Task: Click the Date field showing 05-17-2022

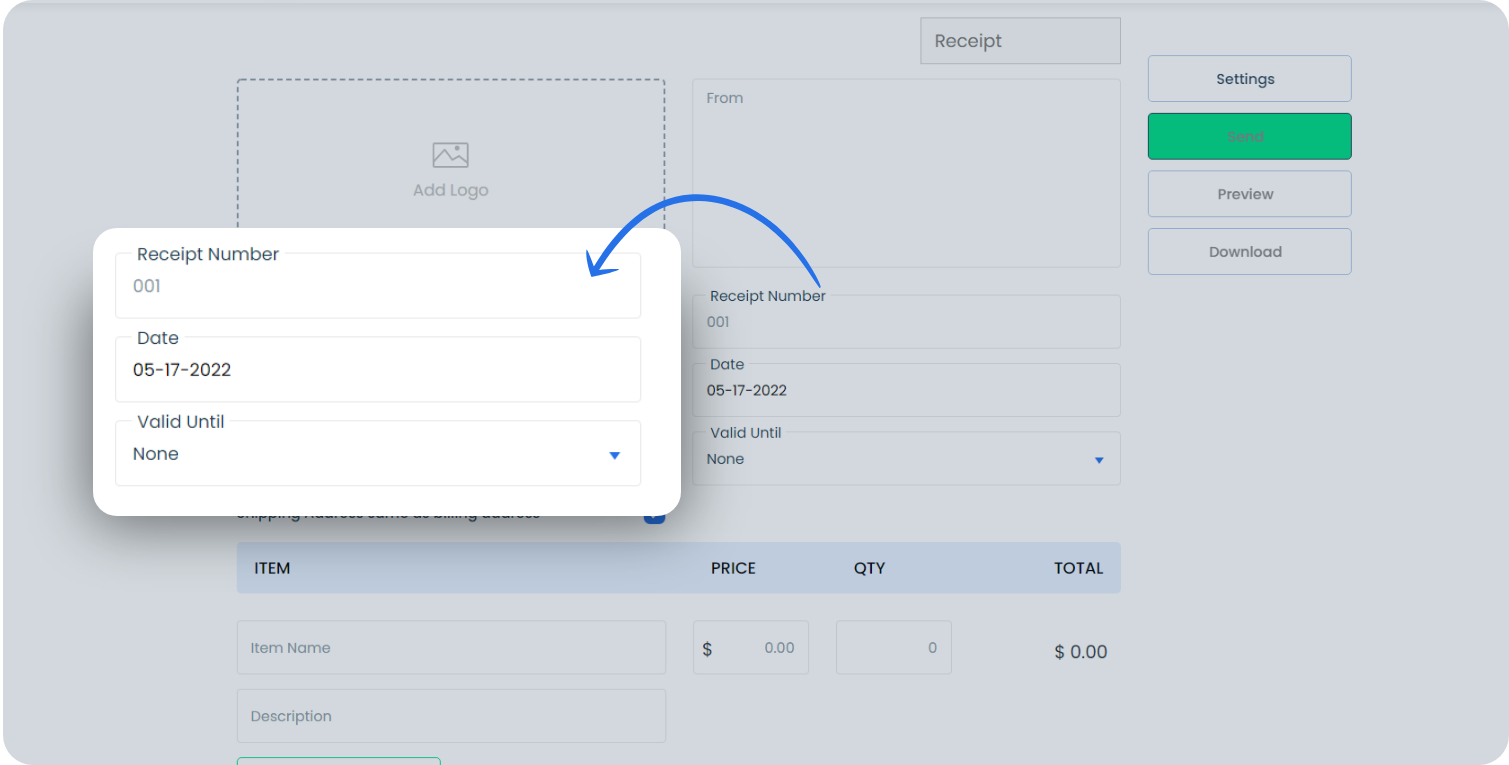Action: click(378, 369)
